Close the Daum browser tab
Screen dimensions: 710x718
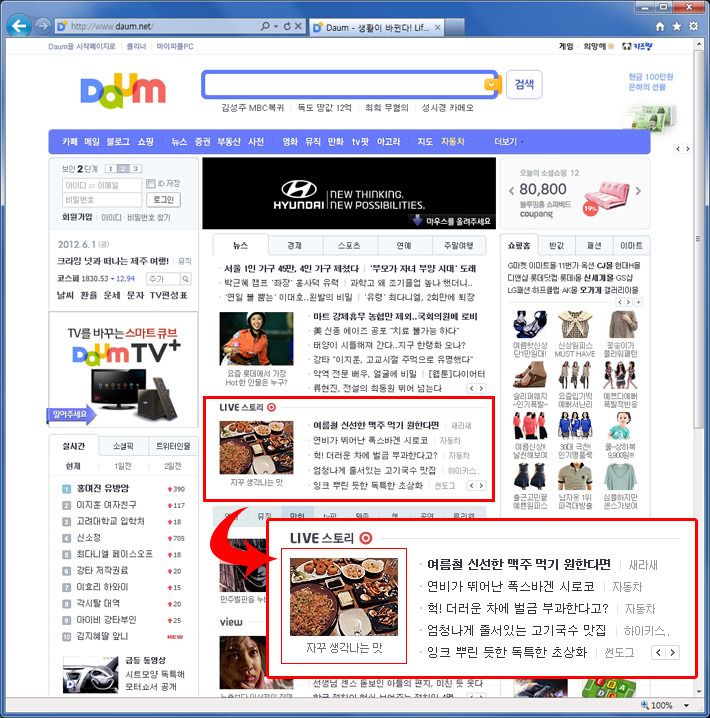click(438, 27)
